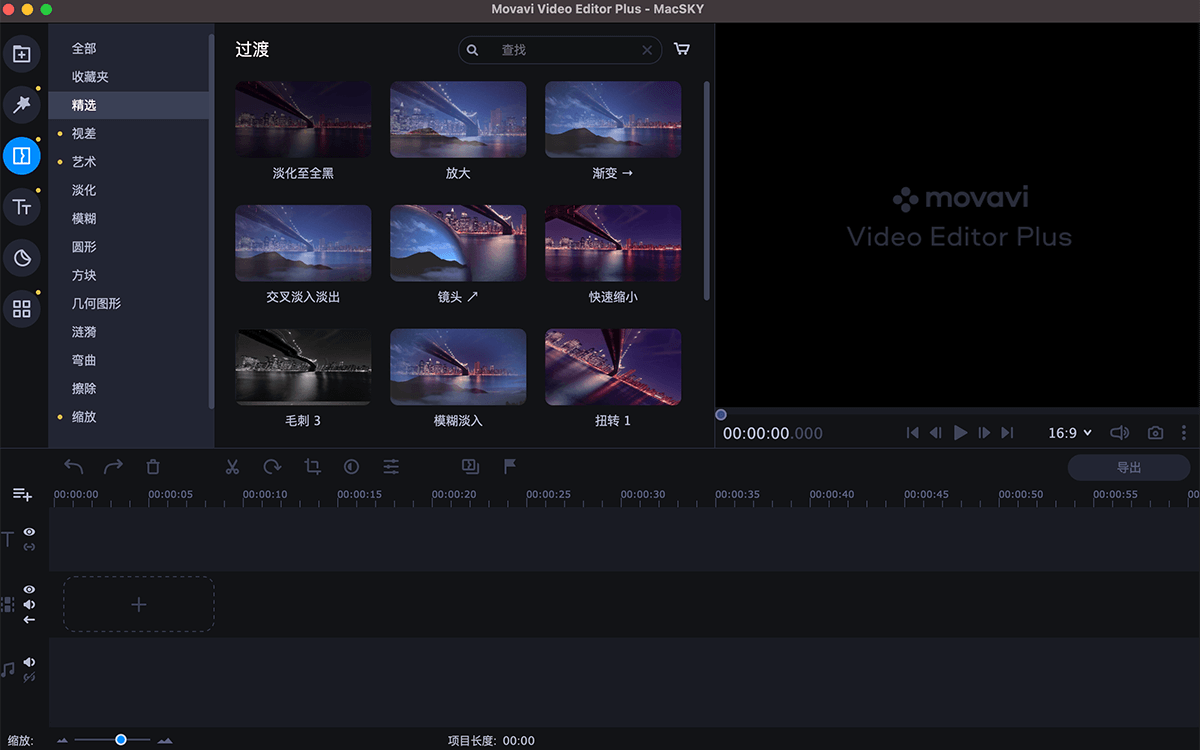Open clip properties sliders icon
The height and width of the screenshot is (750, 1200).
pos(391,466)
